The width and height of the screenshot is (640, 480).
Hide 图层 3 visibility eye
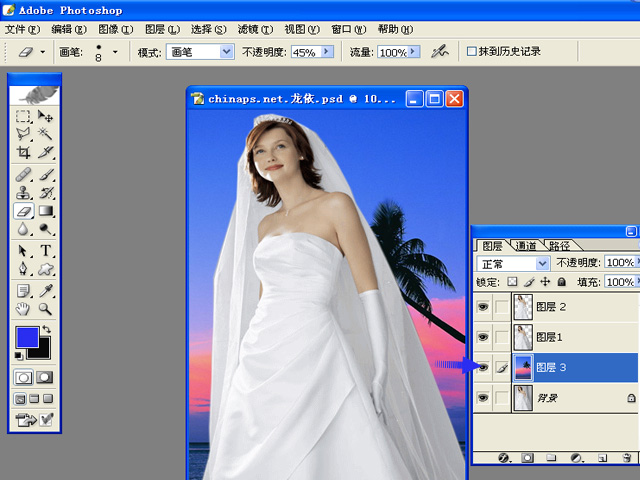click(483, 367)
